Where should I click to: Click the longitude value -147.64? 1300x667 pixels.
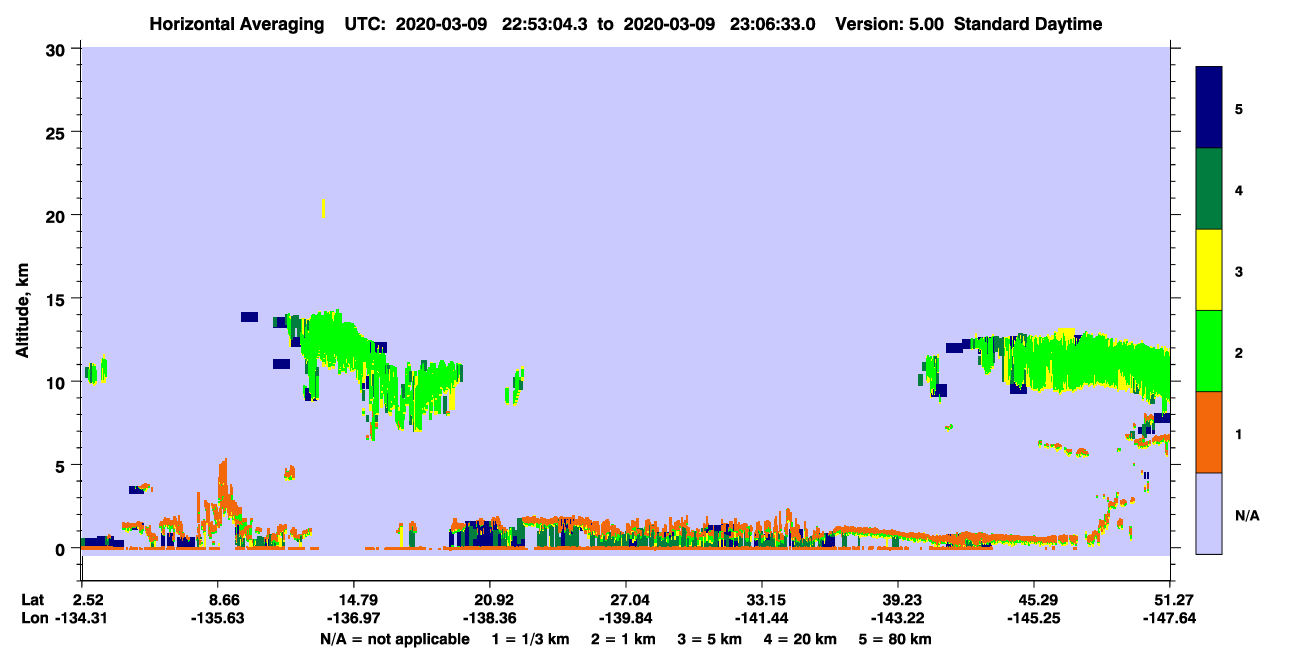coord(1170,618)
